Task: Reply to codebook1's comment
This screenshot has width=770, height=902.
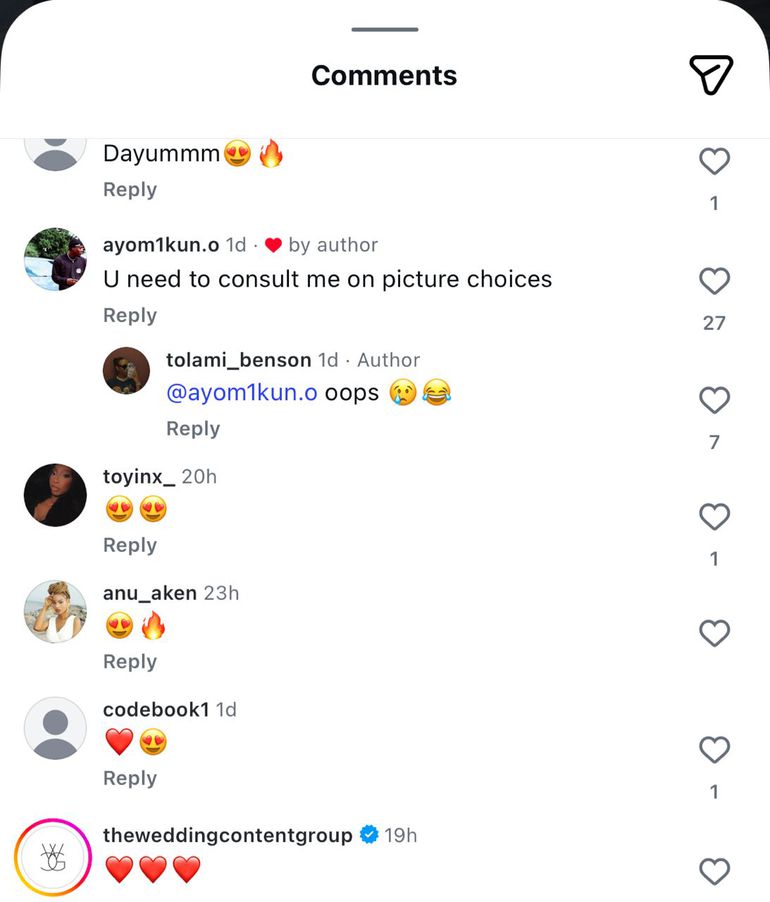Action: (x=130, y=778)
